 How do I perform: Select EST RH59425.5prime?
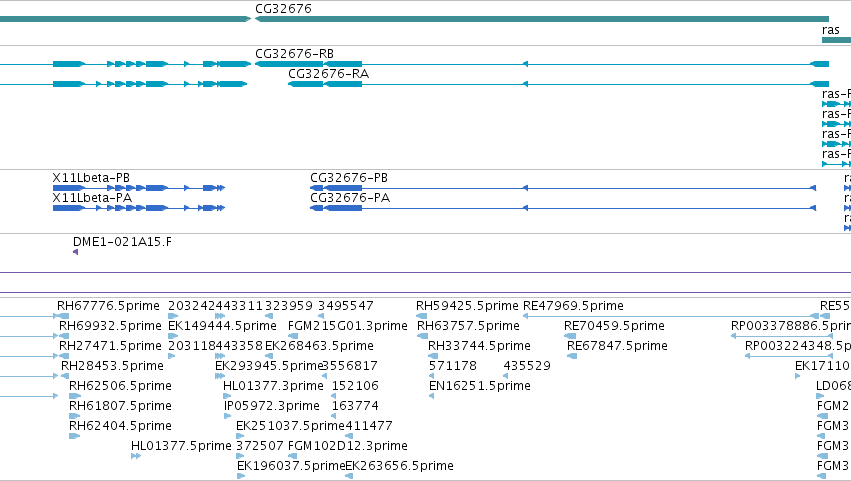[467, 306]
